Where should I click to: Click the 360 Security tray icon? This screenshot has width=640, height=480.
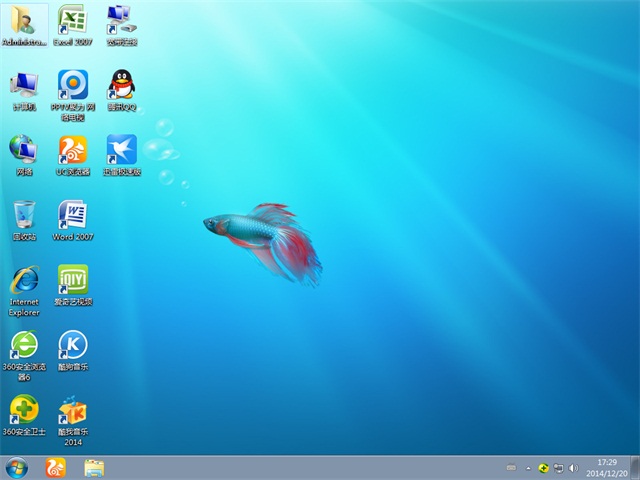(x=543, y=468)
